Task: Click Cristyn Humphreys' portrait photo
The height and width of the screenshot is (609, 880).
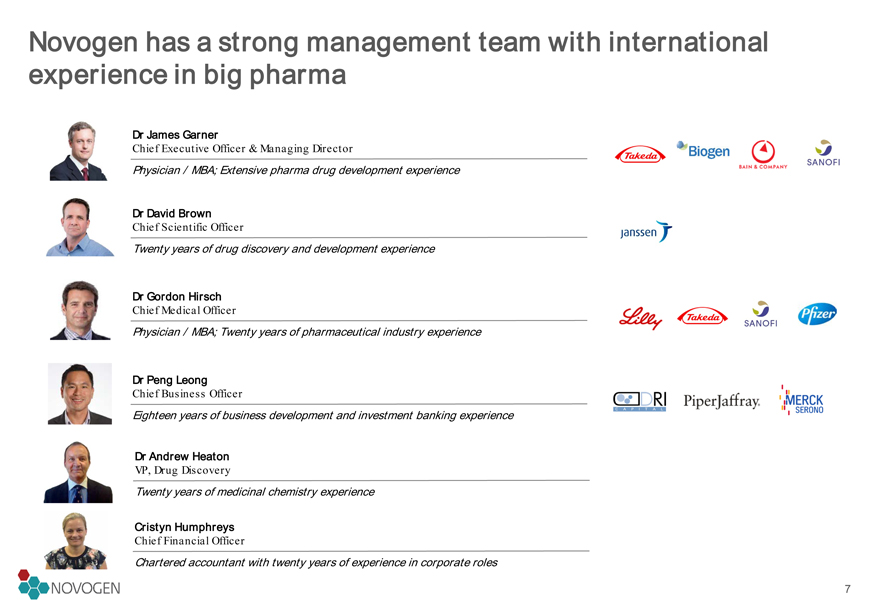Action: (76, 541)
